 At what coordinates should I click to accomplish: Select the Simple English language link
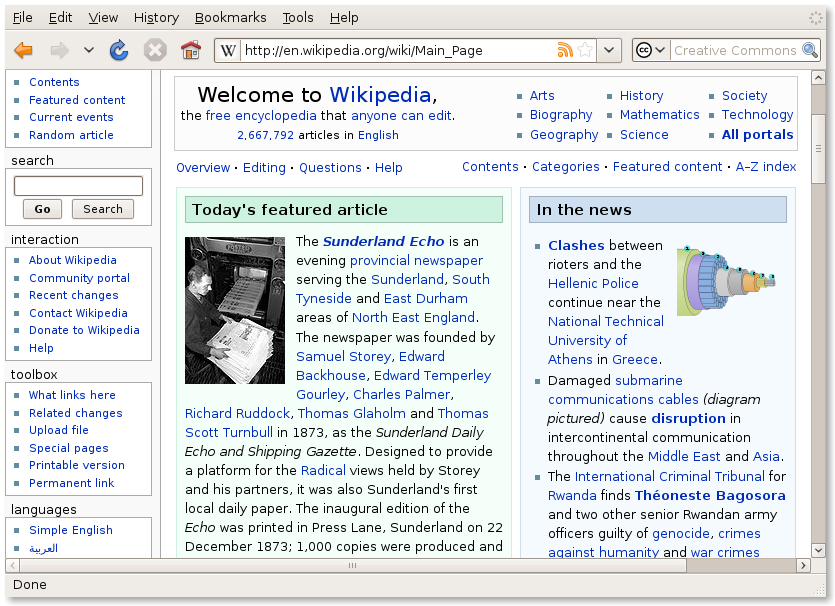(x=71, y=530)
